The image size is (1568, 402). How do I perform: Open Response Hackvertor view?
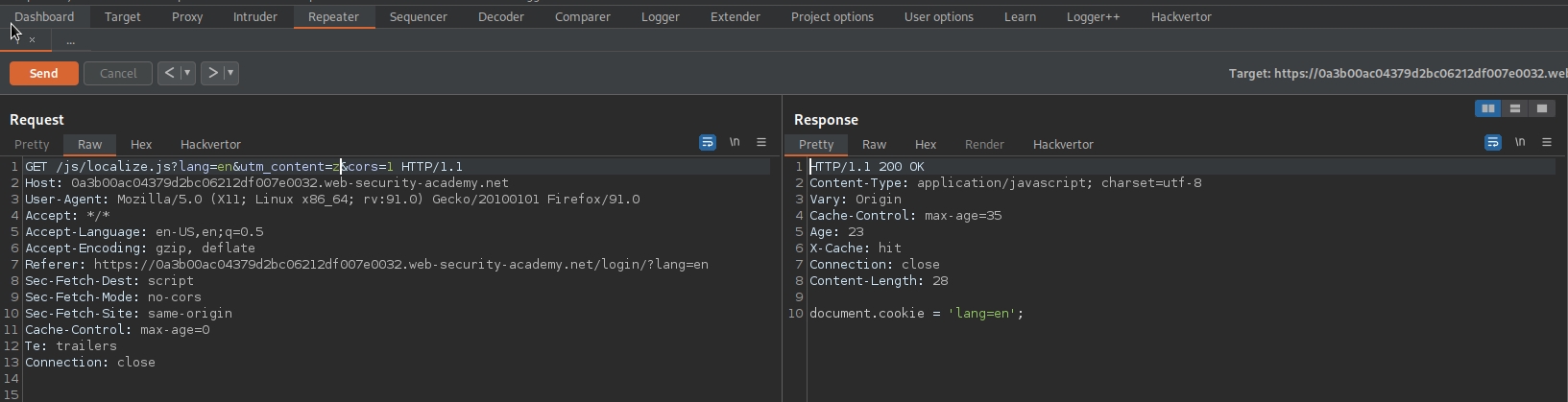[1064, 144]
